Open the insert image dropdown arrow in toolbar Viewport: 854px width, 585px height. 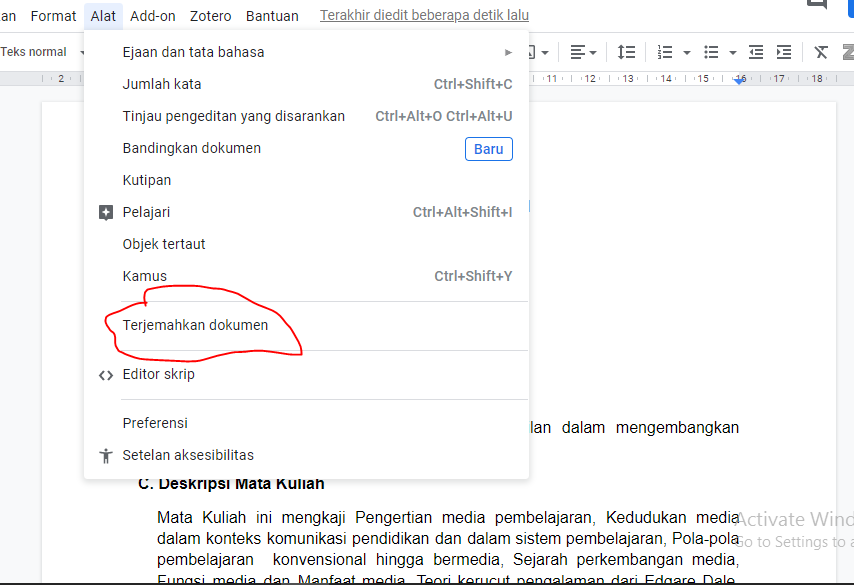pos(545,53)
